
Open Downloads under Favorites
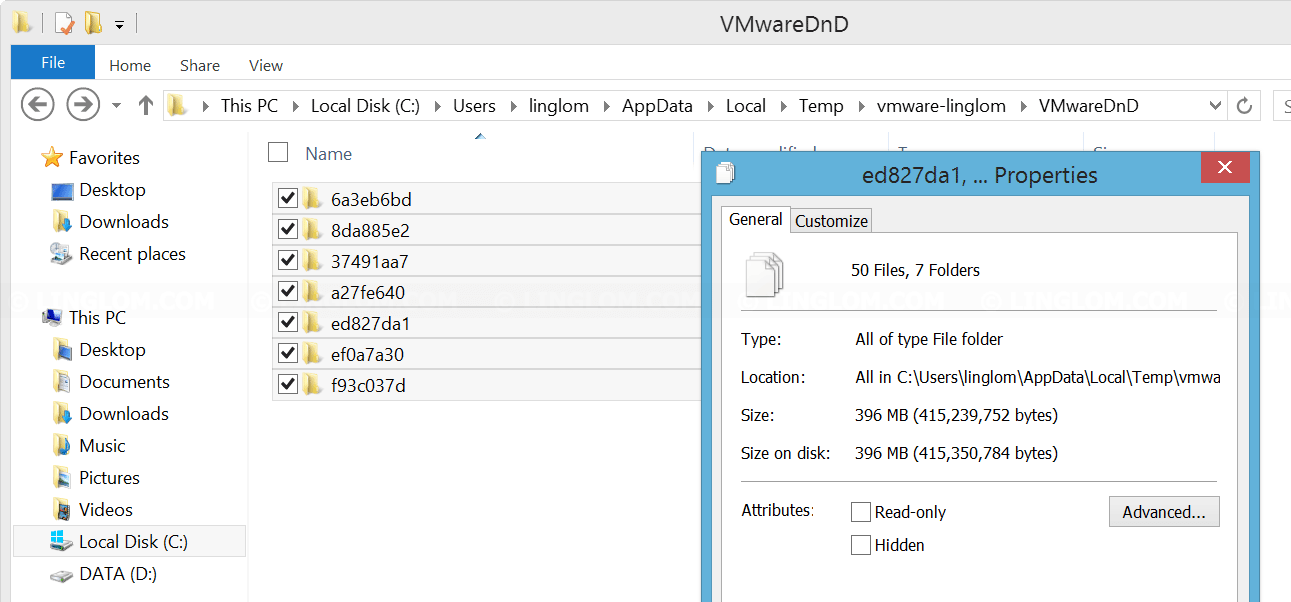tap(124, 221)
